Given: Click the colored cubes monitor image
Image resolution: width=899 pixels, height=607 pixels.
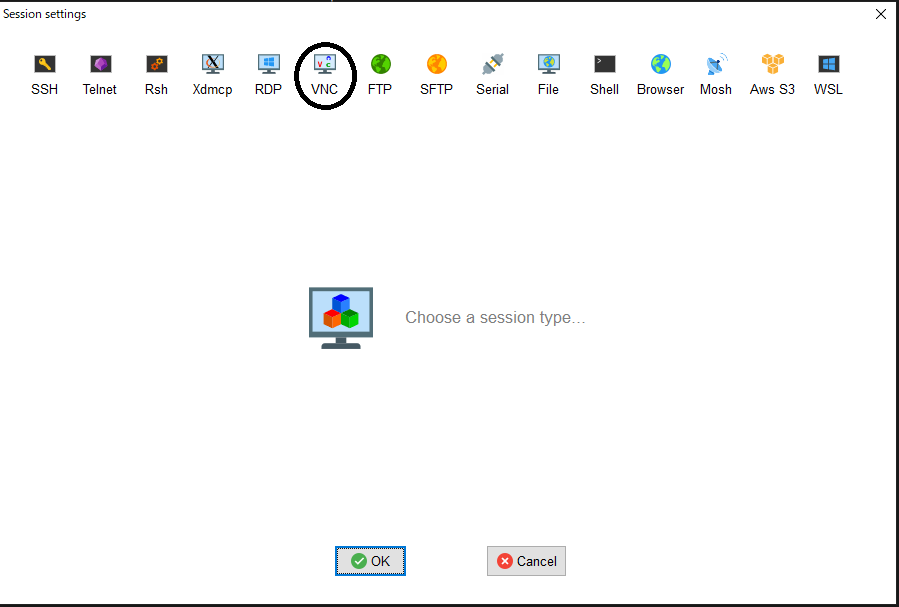Looking at the screenshot, I should tap(341, 317).
